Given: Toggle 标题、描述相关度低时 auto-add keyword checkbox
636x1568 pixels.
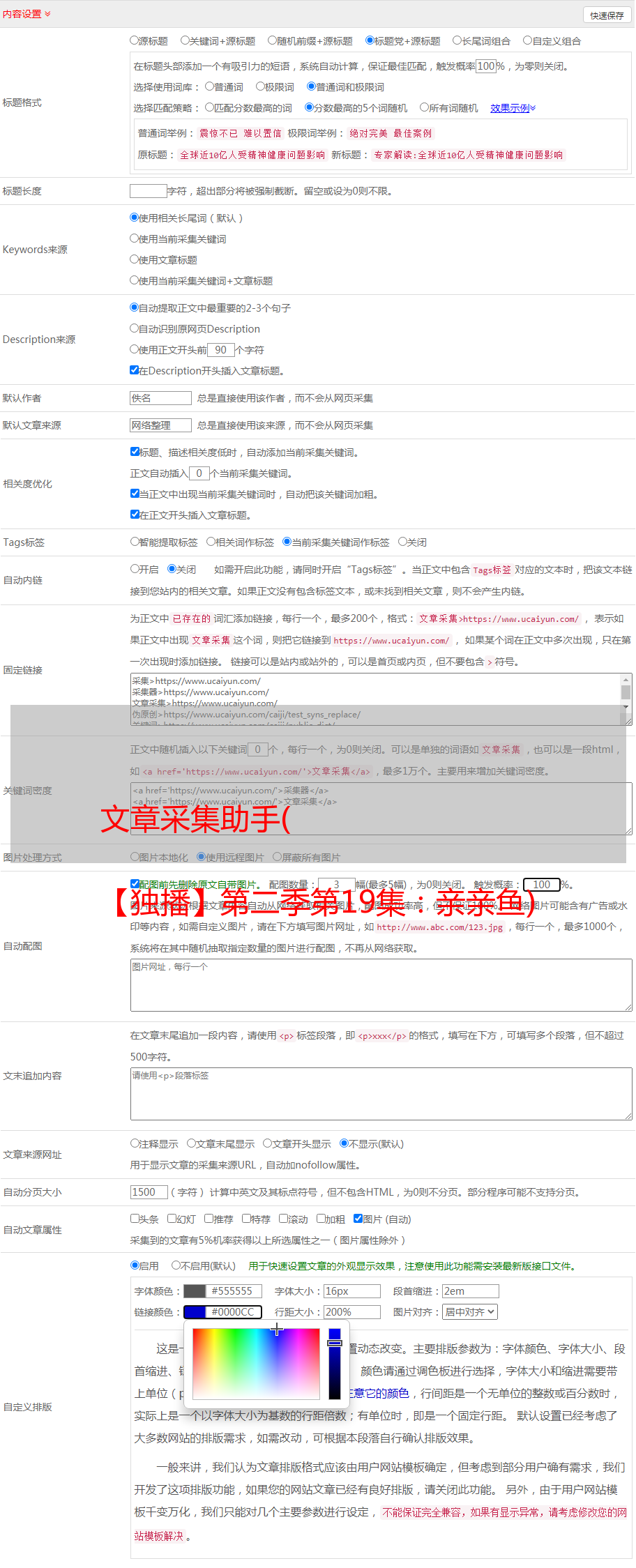Looking at the screenshot, I should [135, 452].
